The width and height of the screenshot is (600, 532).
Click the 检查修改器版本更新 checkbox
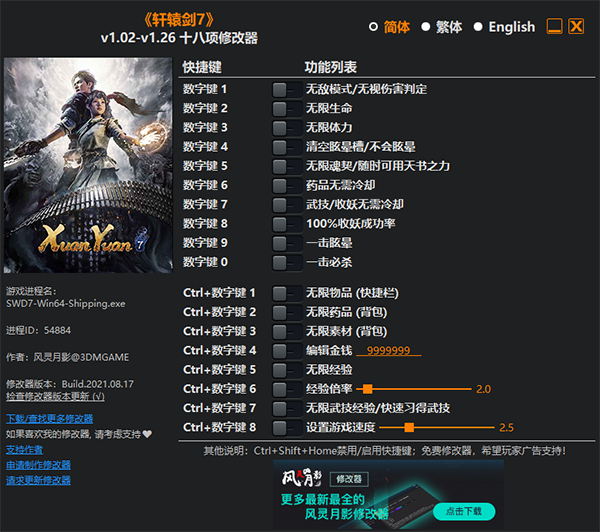point(97,397)
